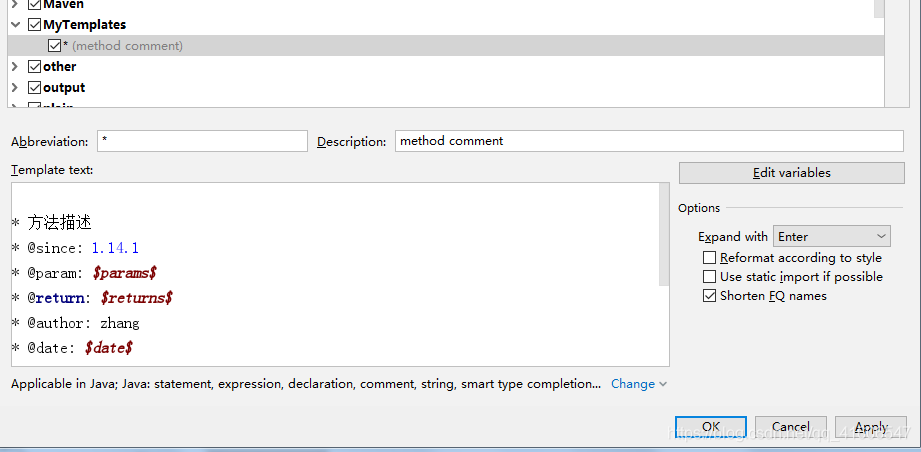Screen dimensions: 921x452
Task: Open the Edit variables dialog
Action: point(791,173)
